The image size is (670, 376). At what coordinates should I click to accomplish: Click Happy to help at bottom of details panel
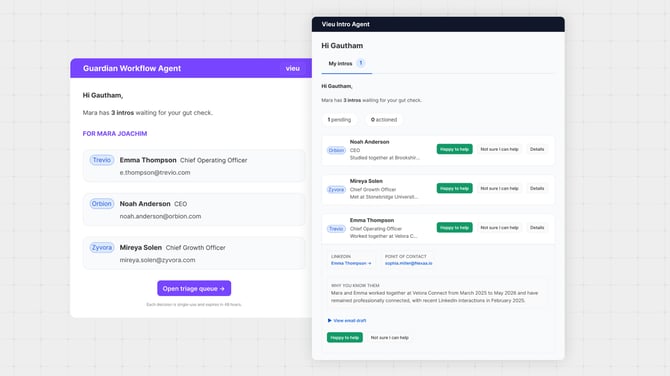click(344, 338)
